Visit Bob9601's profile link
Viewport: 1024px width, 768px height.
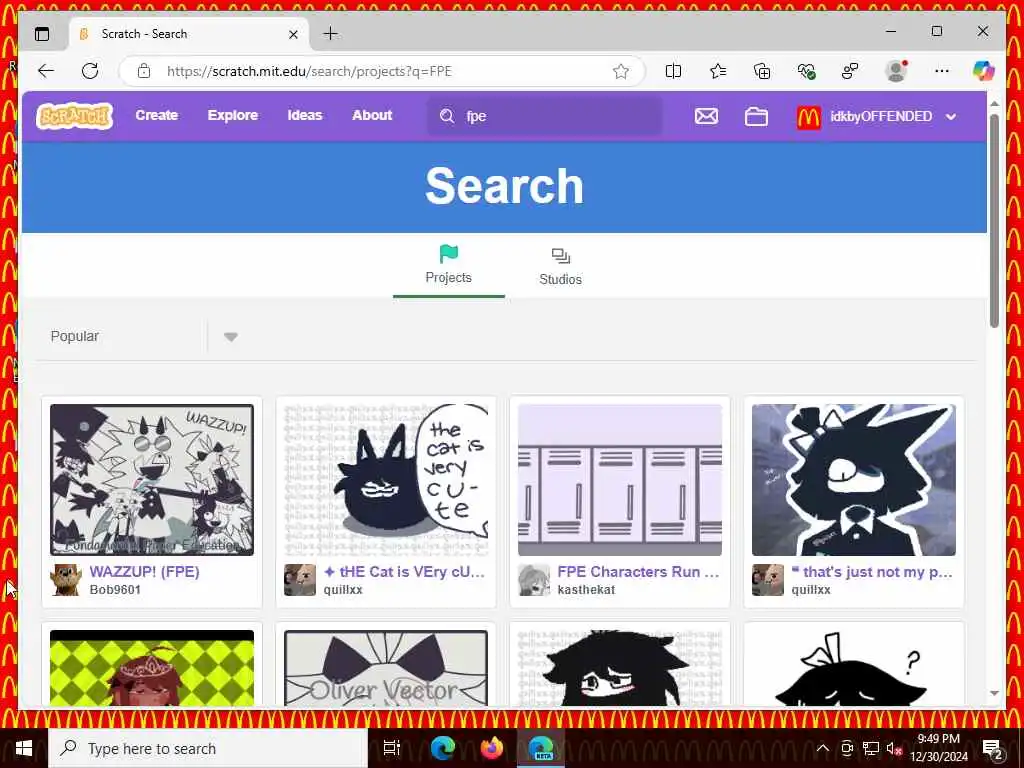coord(115,589)
